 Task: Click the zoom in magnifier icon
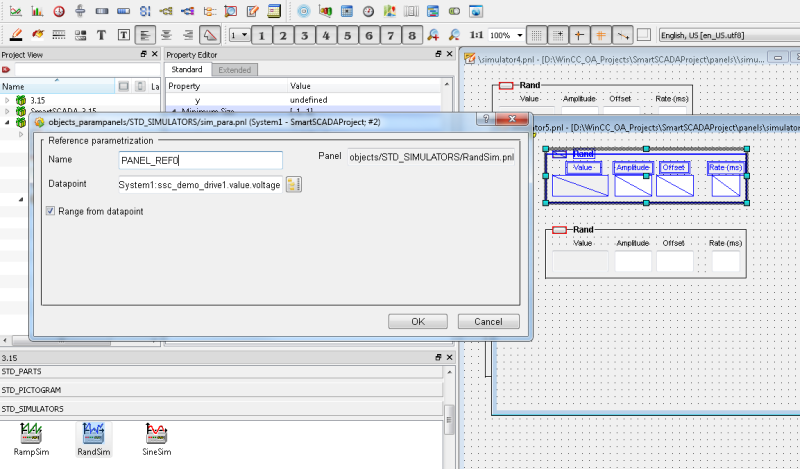[x=434, y=35]
